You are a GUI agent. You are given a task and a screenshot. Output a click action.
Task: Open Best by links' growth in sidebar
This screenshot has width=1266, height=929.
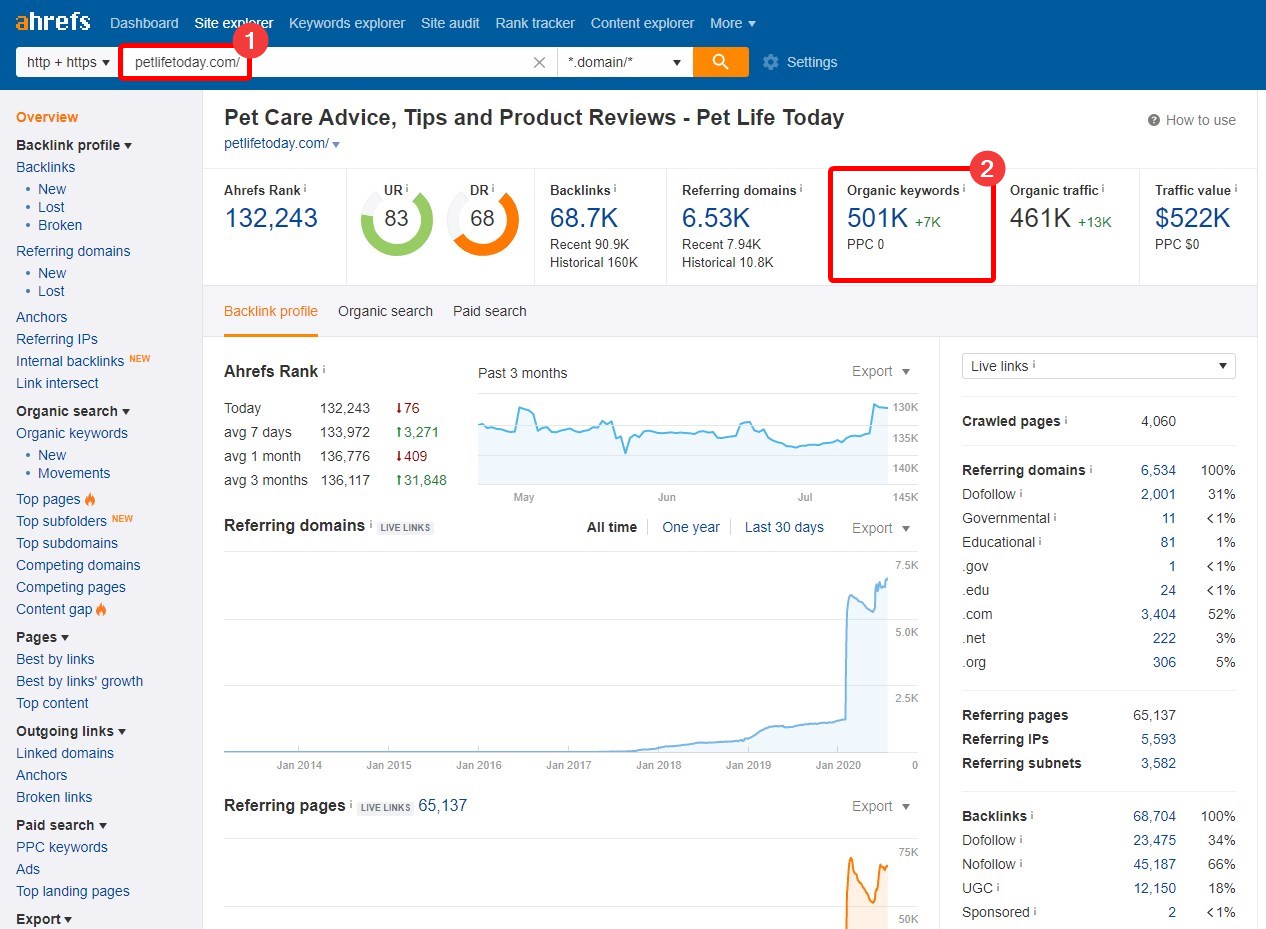[x=79, y=681]
